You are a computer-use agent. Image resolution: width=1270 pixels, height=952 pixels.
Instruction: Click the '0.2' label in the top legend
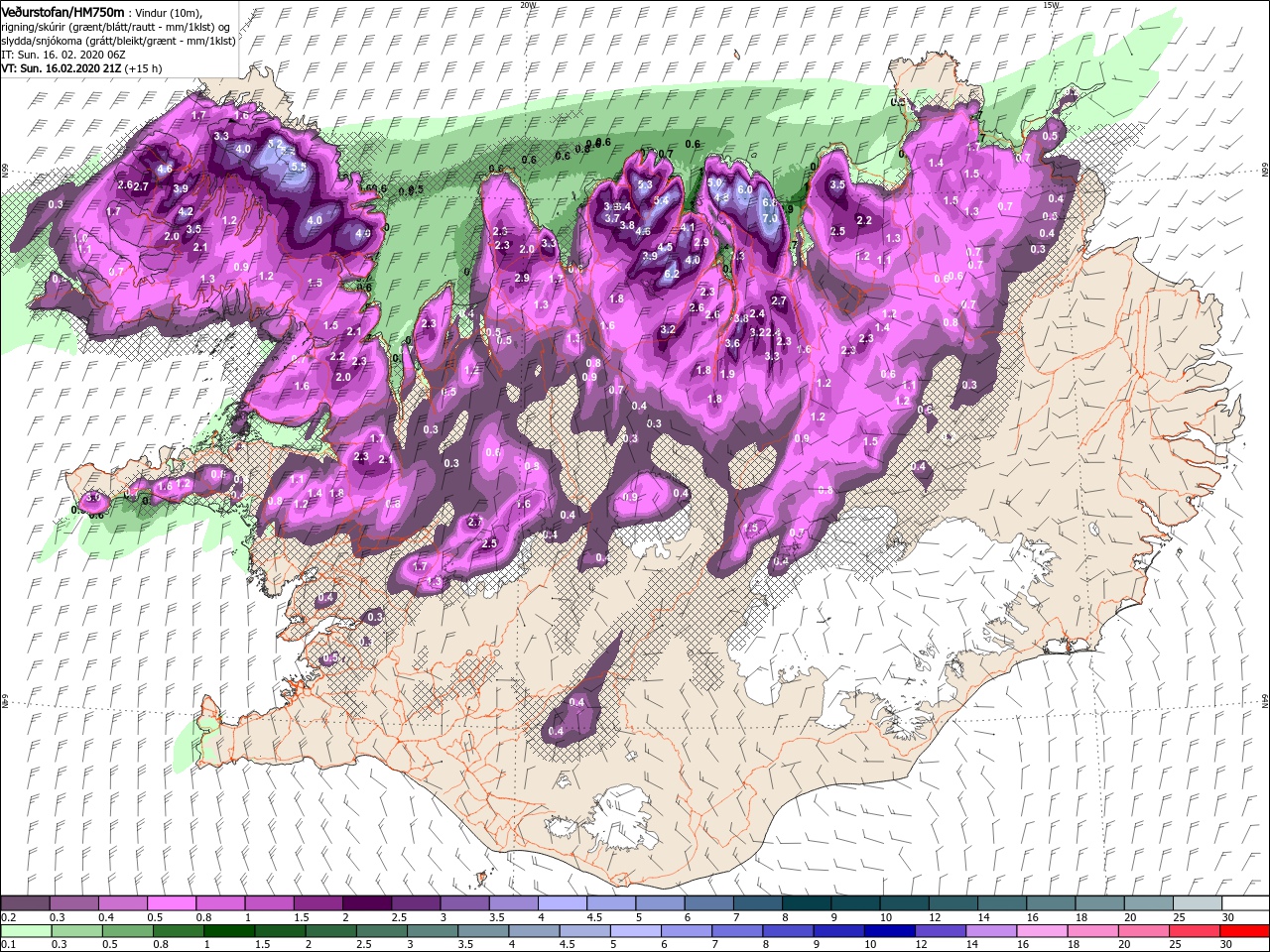point(8,917)
